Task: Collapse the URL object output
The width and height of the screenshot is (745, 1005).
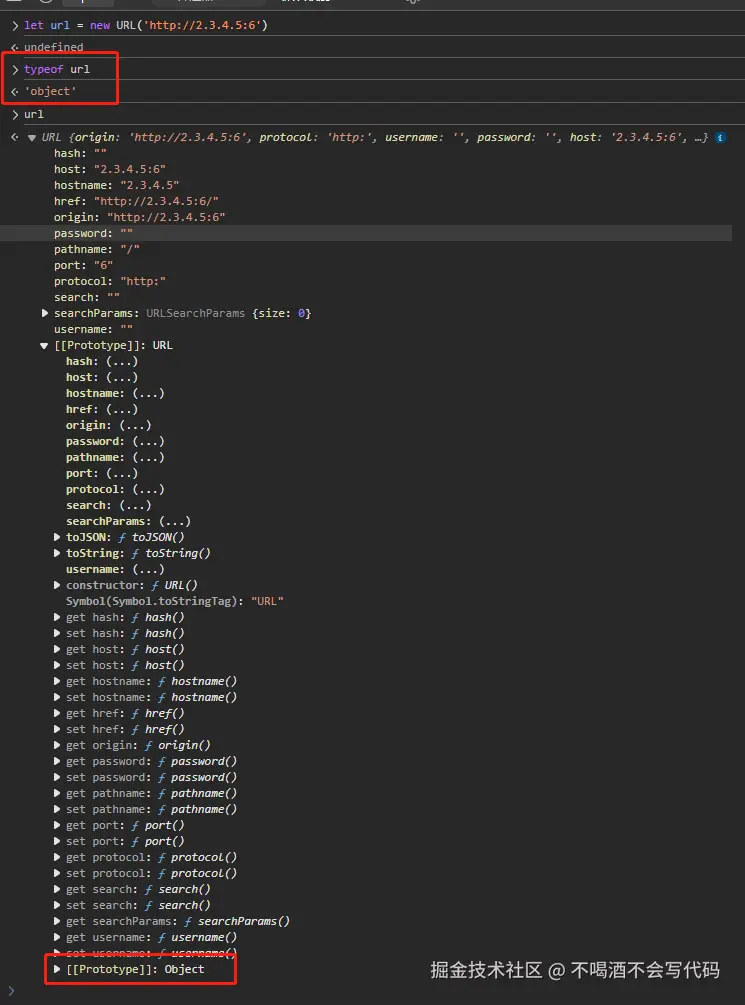Action: point(31,138)
